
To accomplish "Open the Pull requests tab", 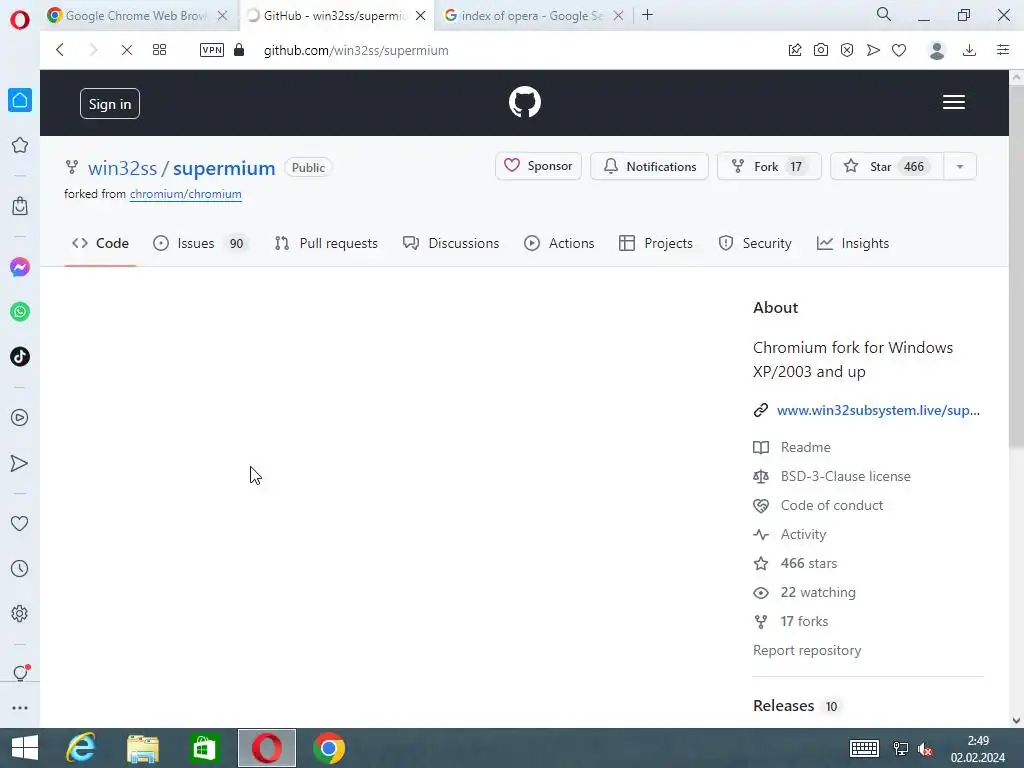I will click(326, 243).
